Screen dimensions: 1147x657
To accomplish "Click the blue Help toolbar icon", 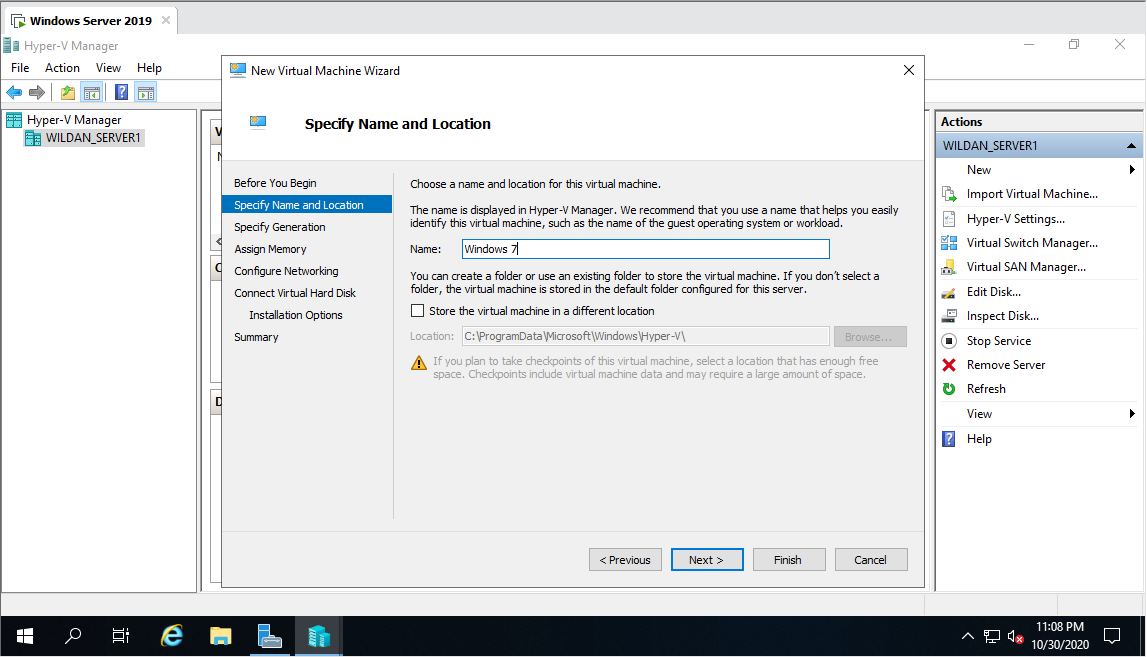I will pyautogui.click(x=121, y=92).
